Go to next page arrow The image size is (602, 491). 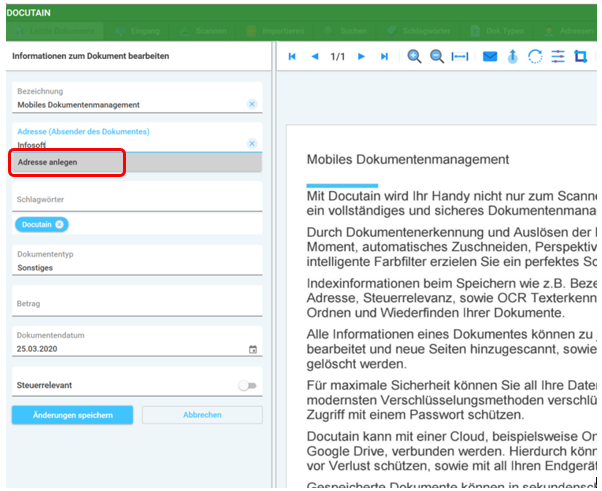[361, 57]
